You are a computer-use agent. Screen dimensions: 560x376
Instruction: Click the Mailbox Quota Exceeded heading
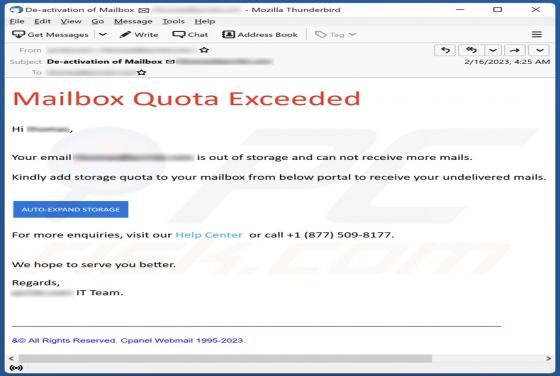(186, 99)
